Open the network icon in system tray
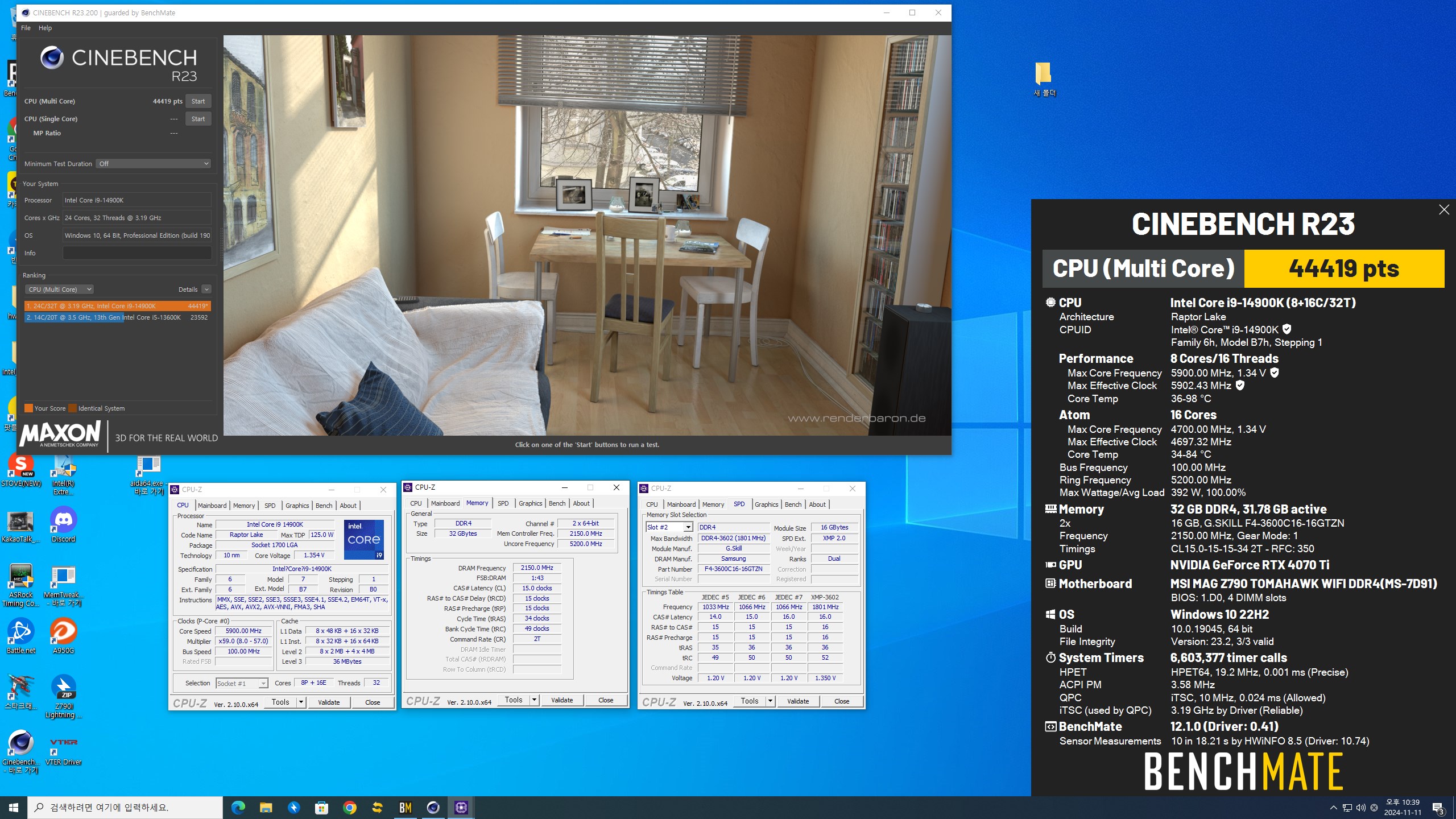The height and width of the screenshot is (819, 1456). pos(1347,808)
